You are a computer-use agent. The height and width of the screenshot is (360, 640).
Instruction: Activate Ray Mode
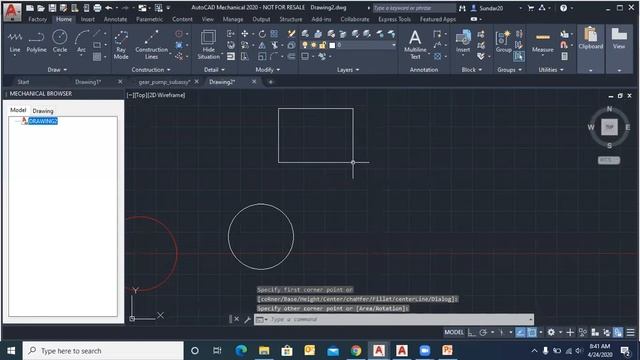121,45
